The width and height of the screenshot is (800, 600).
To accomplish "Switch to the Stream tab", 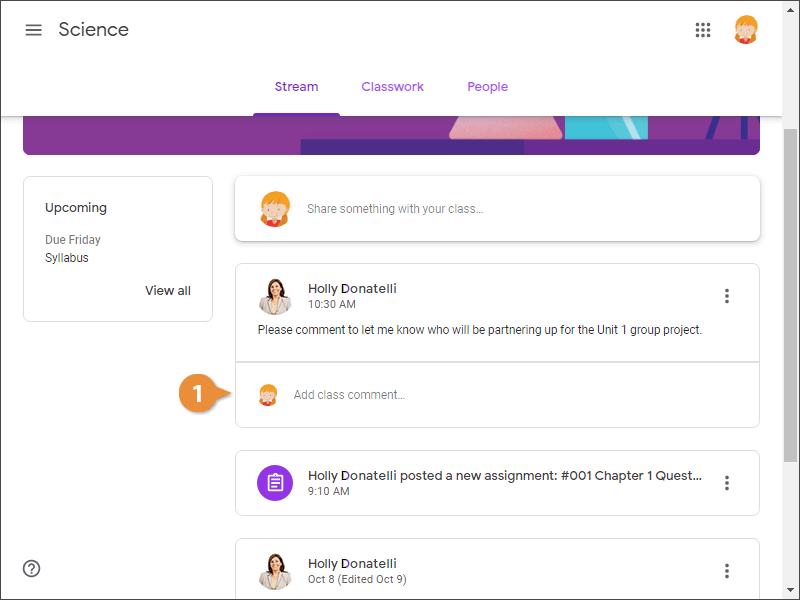I will 296,87.
